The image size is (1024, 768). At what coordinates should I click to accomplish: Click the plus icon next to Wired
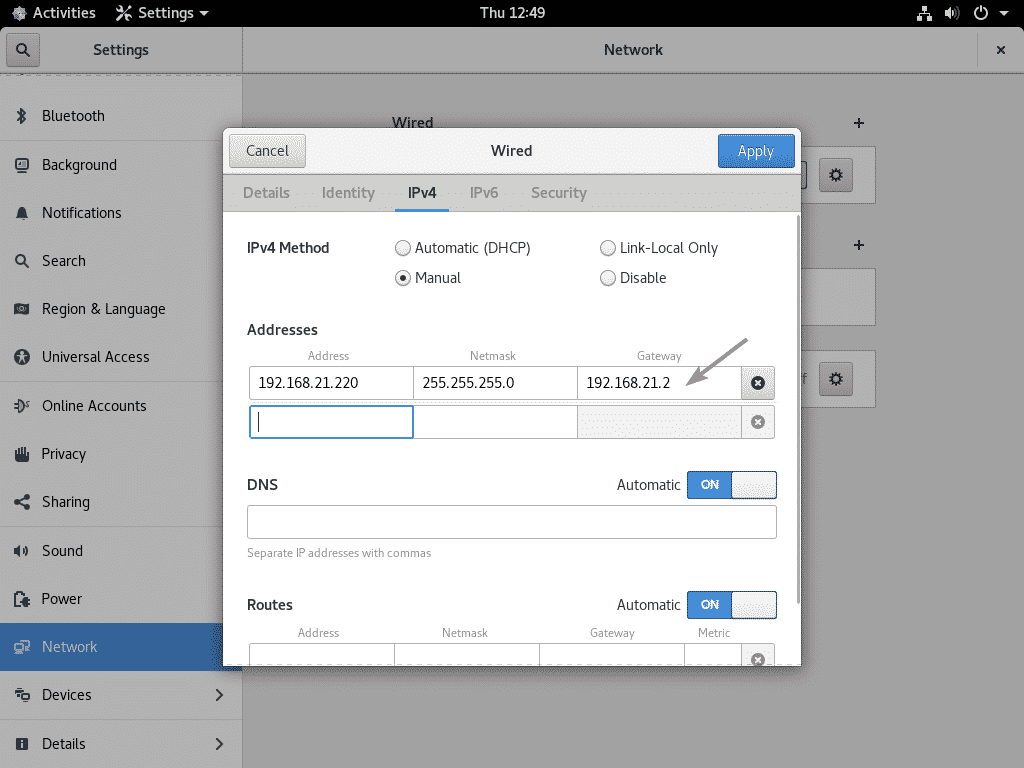858,123
